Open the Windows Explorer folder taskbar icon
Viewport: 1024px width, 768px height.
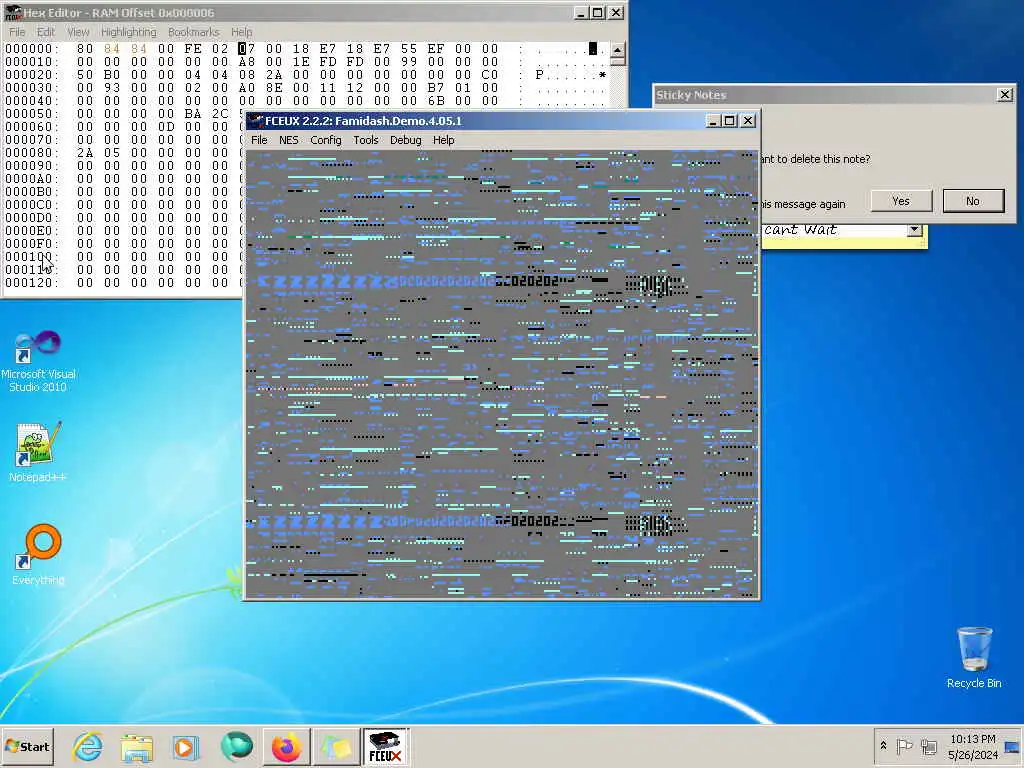[137, 747]
